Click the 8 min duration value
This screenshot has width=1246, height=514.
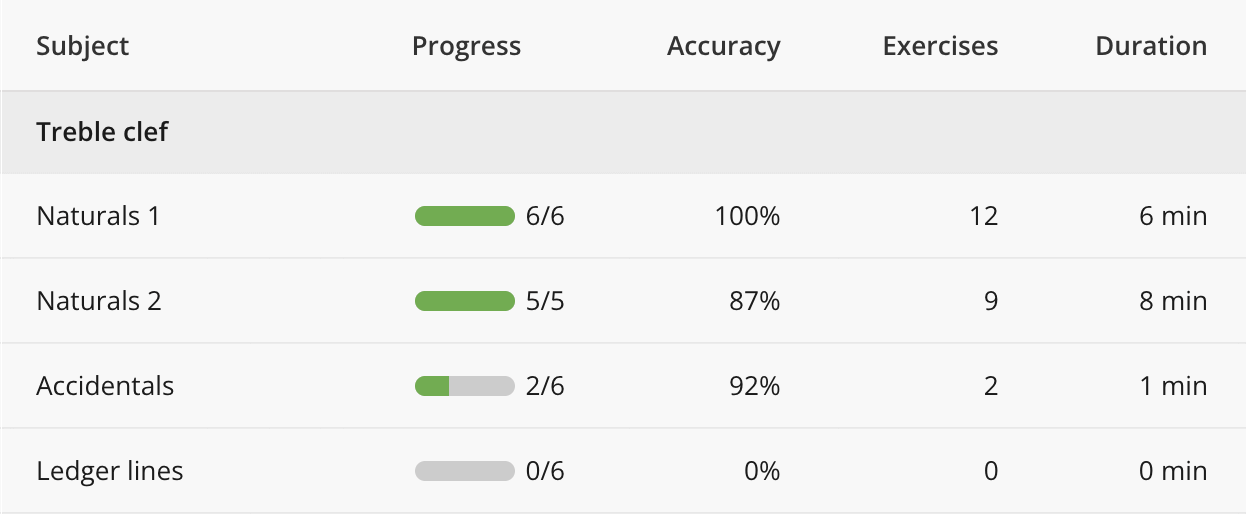(x=1173, y=301)
